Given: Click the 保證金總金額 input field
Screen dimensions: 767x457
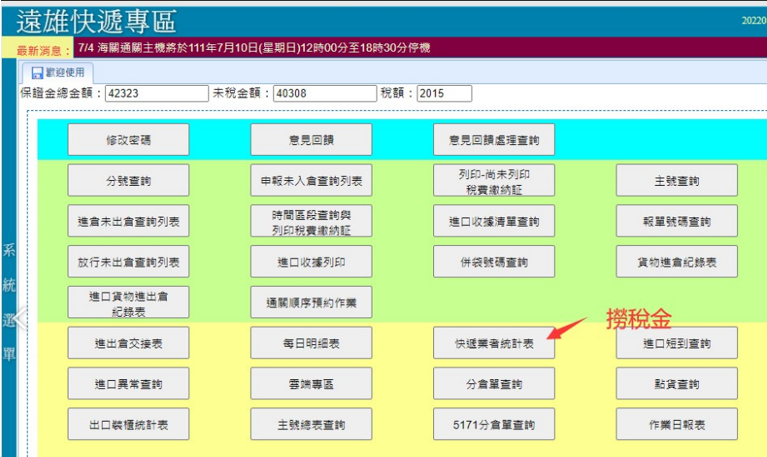Looking at the screenshot, I should pos(142,93).
